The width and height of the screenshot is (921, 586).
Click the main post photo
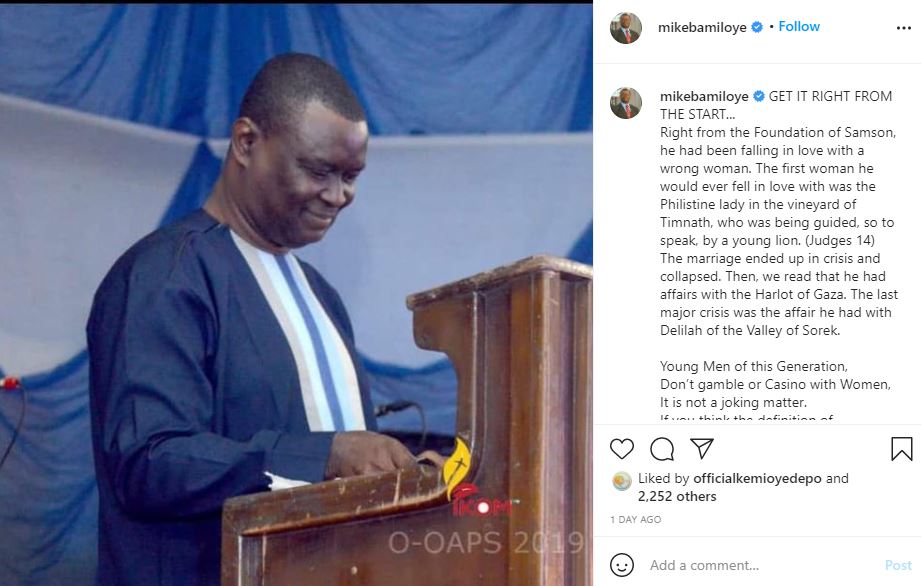tap(296, 295)
